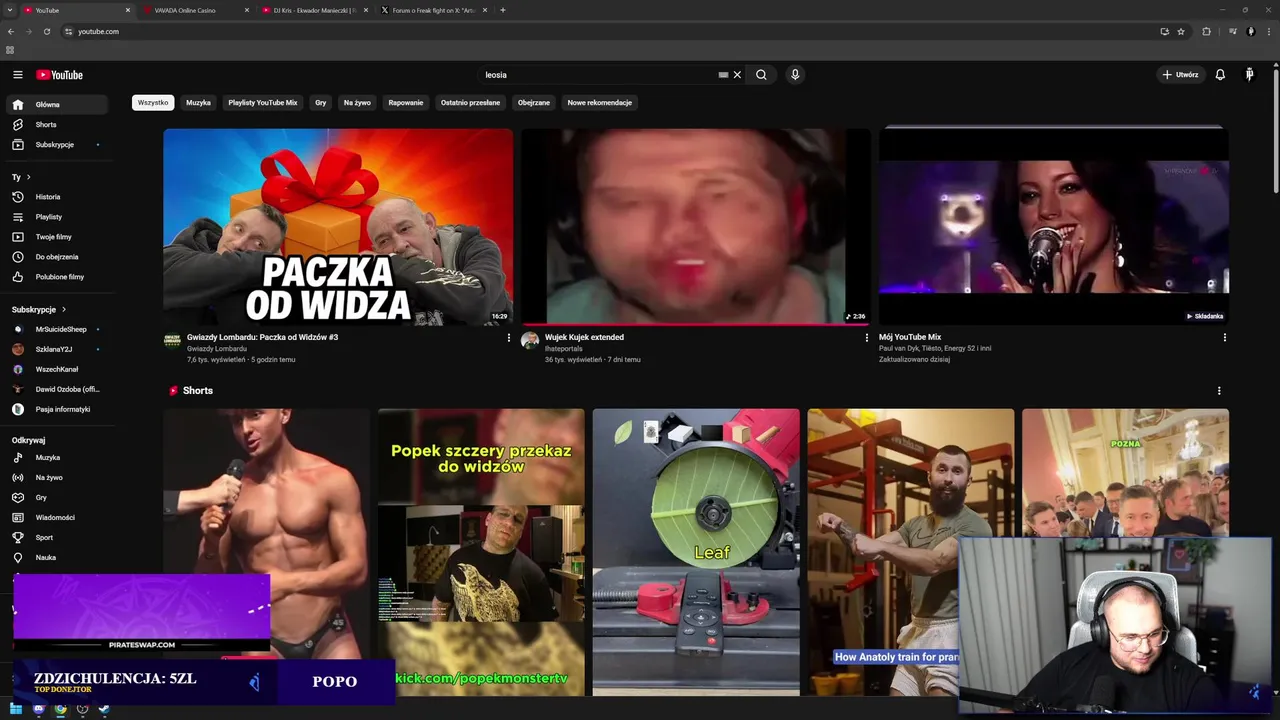The image size is (1280, 720).
Task: Open Pasja informatyki channel
Action: pyautogui.click(x=57, y=410)
